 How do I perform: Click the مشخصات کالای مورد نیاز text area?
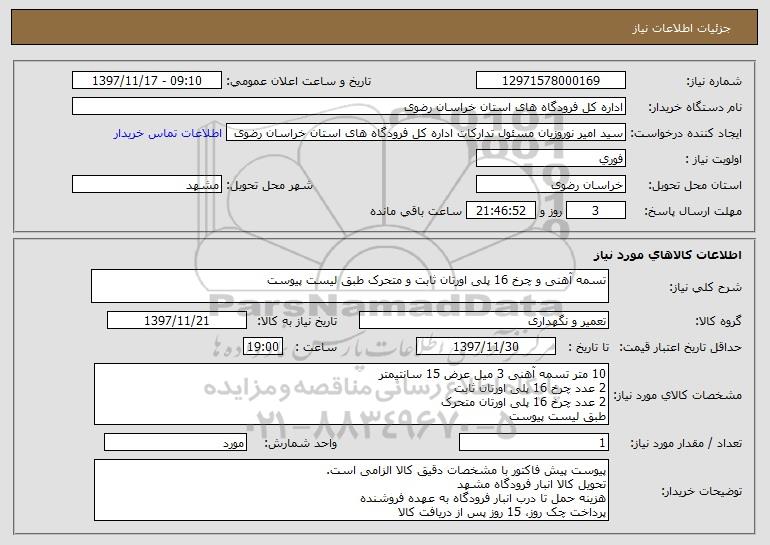point(351,394)
